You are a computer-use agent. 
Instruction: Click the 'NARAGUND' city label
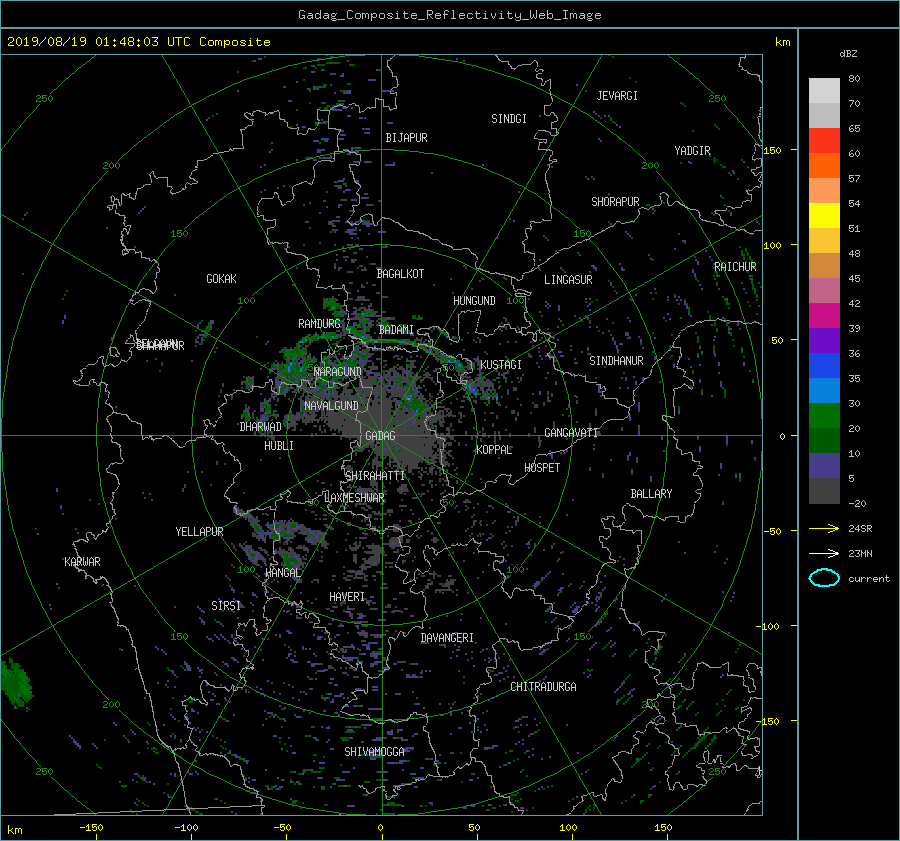[x=338, y=372]
